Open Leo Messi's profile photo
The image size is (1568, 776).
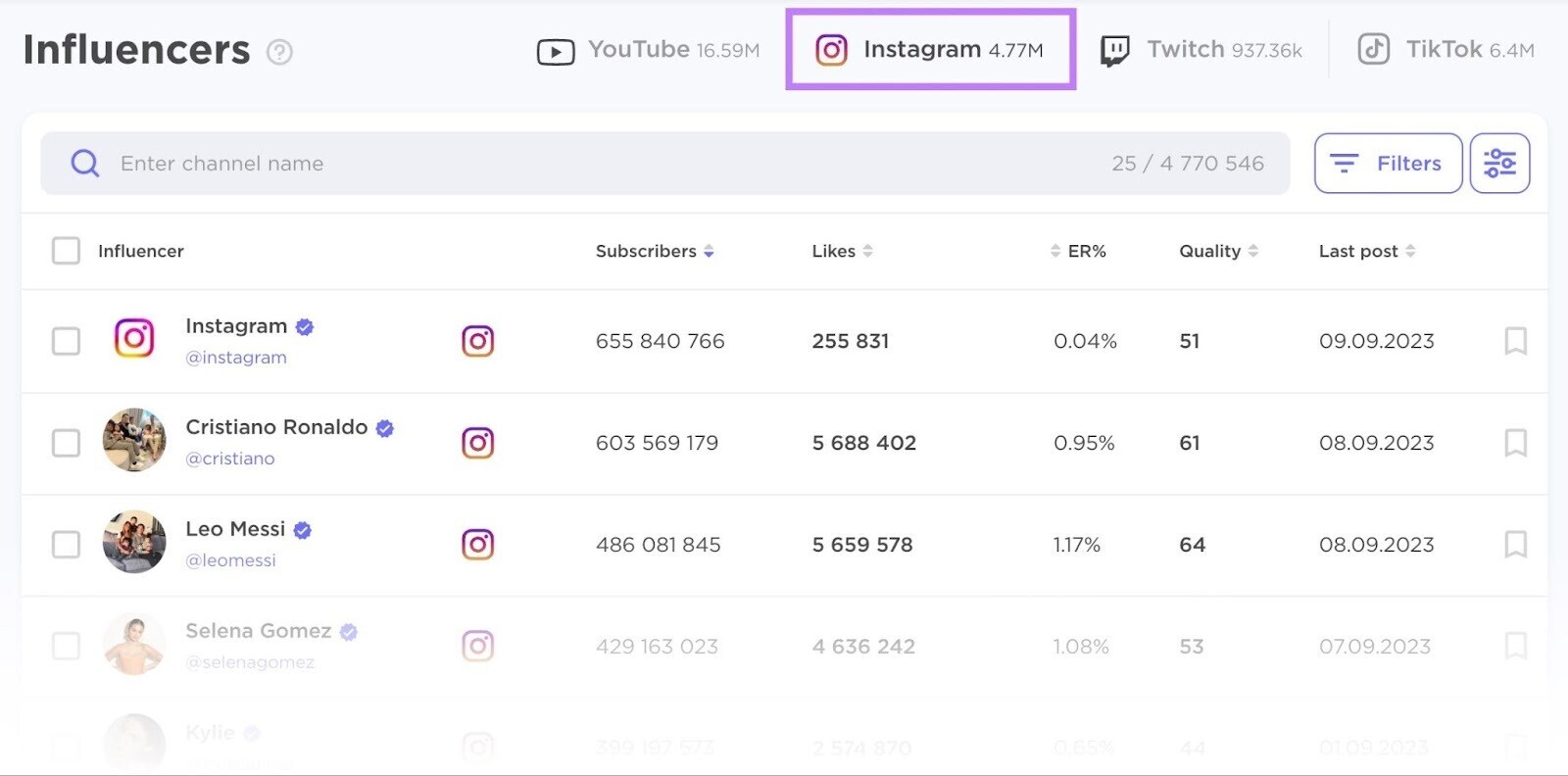click(x=134, y=542)
